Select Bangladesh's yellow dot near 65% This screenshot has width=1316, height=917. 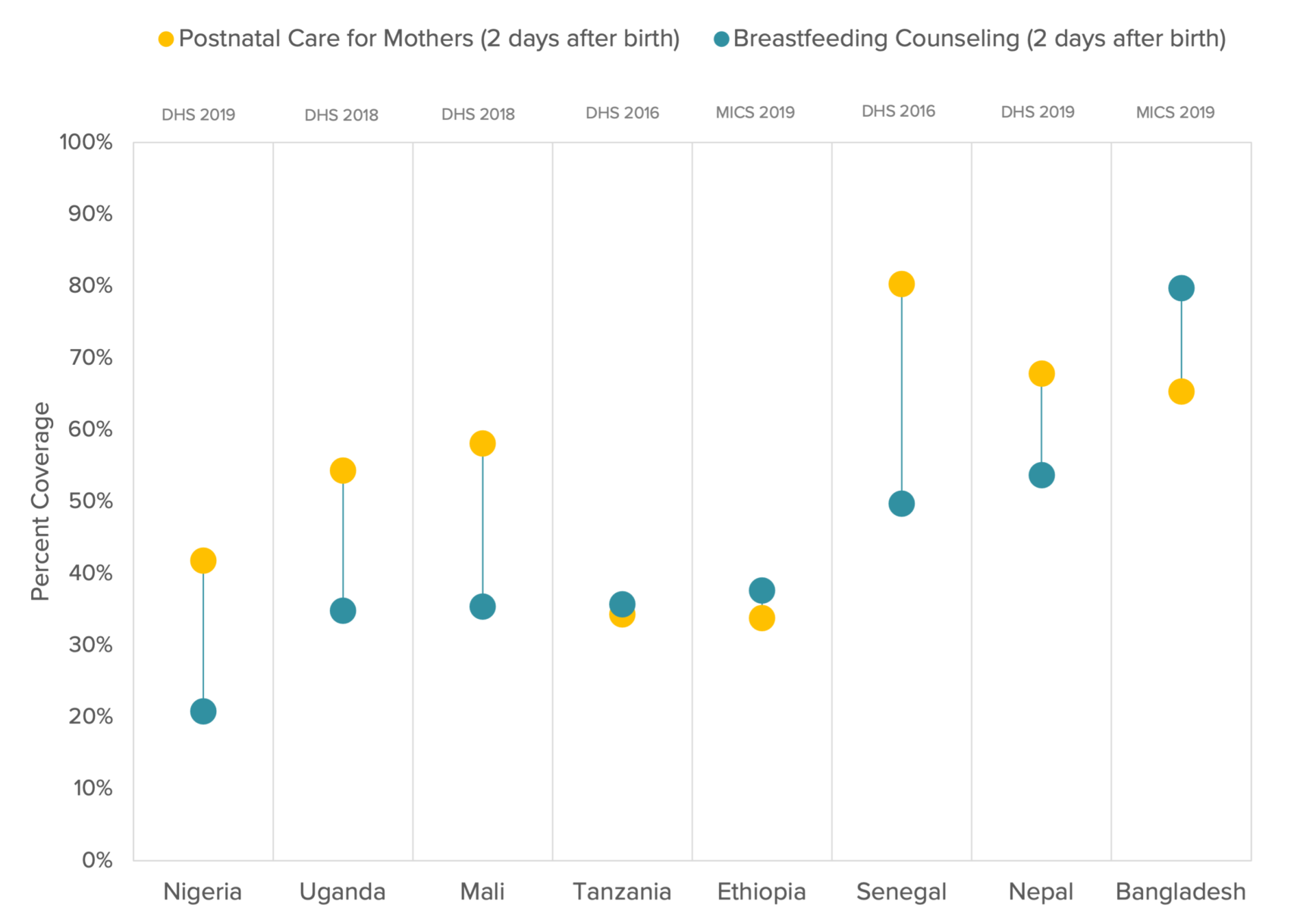[x=1181, y=391]
